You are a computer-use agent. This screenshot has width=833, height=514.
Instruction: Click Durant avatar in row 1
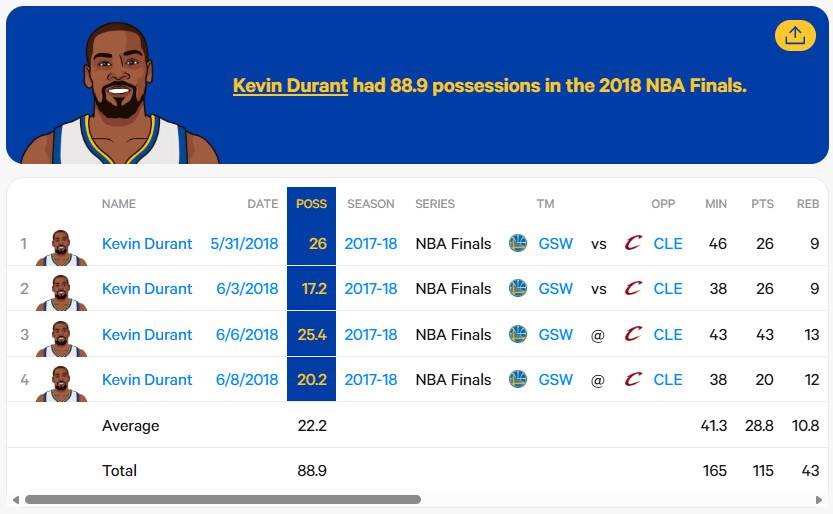tap(61, 247)
